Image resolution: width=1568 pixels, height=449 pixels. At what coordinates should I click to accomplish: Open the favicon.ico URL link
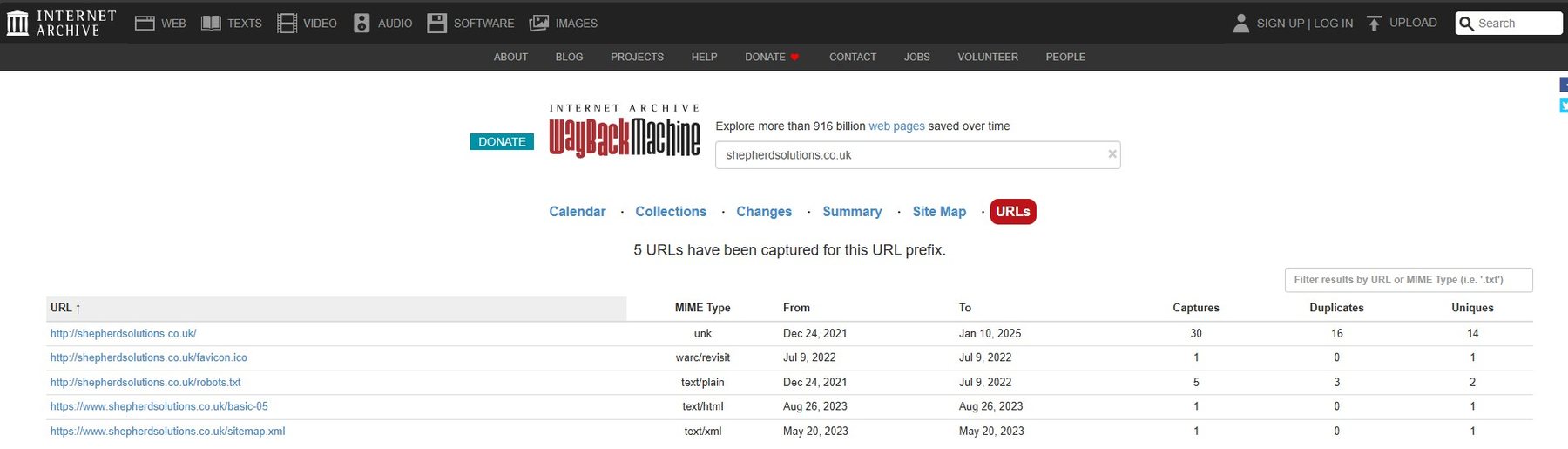[x=149, y=357]
